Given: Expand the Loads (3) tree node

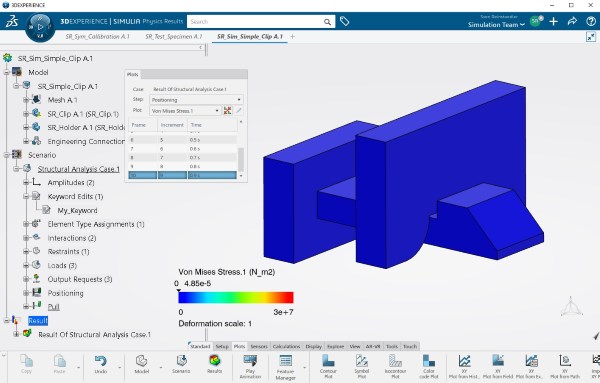Looking at the screenshot, I should point(26,265).
